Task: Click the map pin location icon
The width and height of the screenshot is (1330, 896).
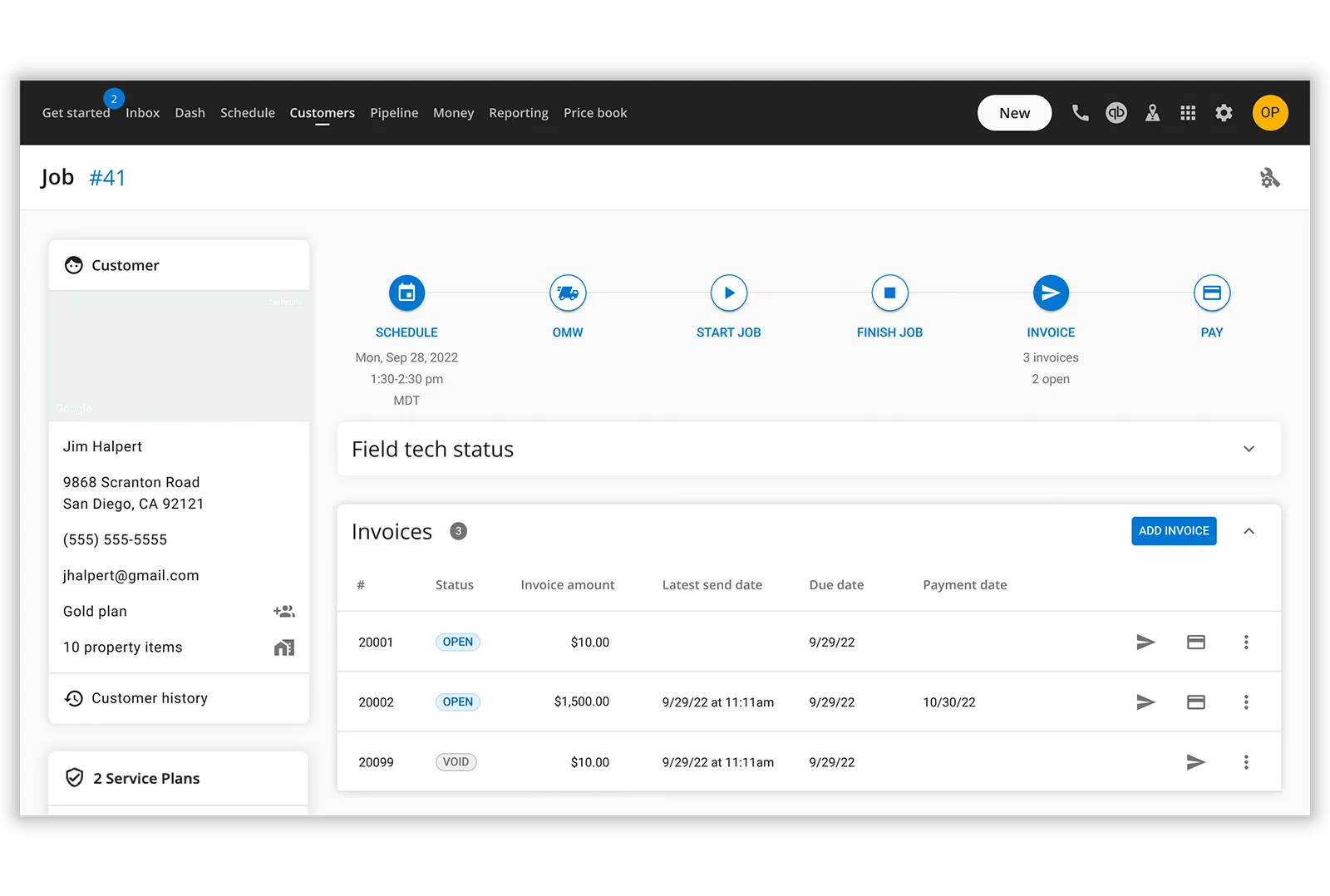Action: [x=1152, y=113]
